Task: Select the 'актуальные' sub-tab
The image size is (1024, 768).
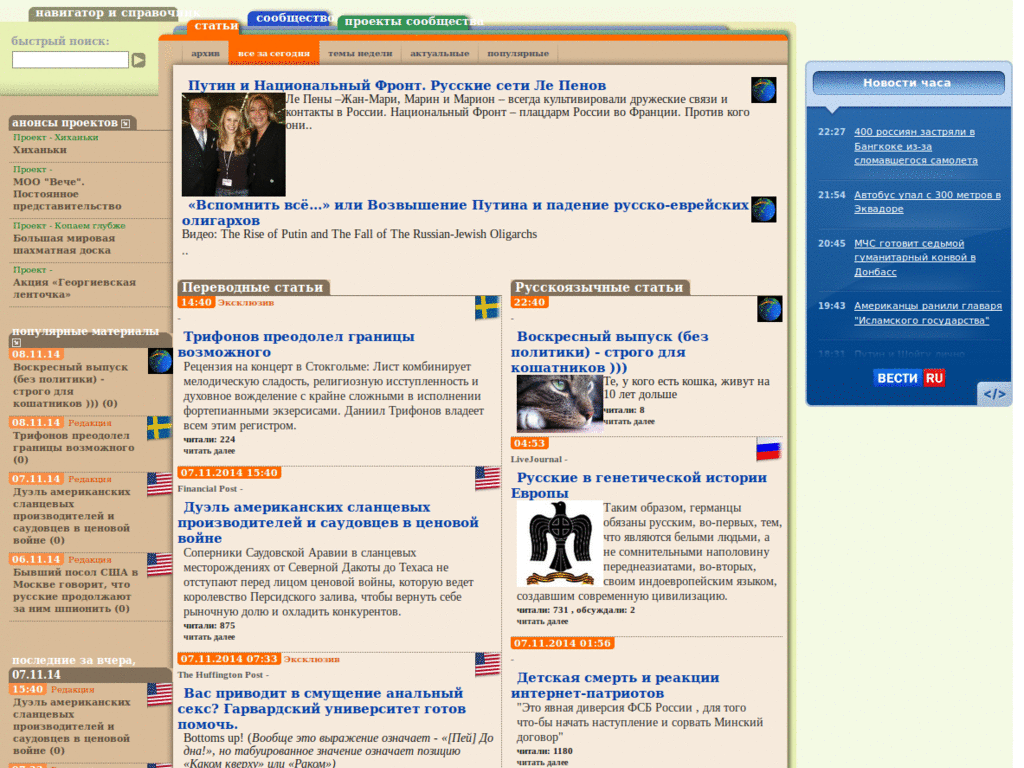Action: point(440,54)
